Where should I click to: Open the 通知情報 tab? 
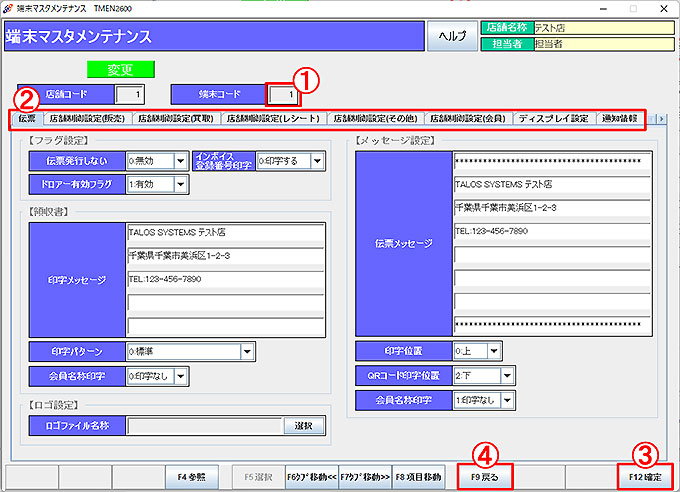point(620,118)
